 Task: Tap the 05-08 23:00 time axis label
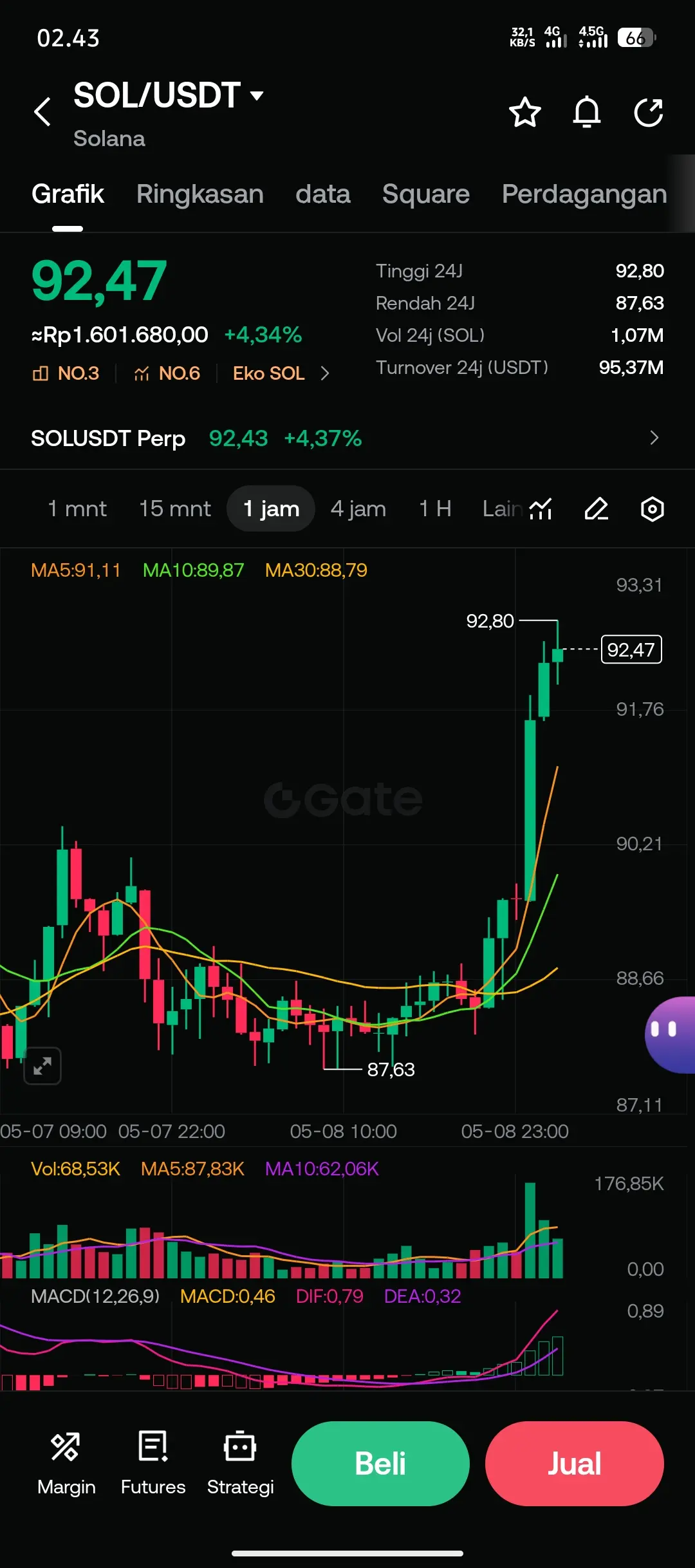(515, 1132)
